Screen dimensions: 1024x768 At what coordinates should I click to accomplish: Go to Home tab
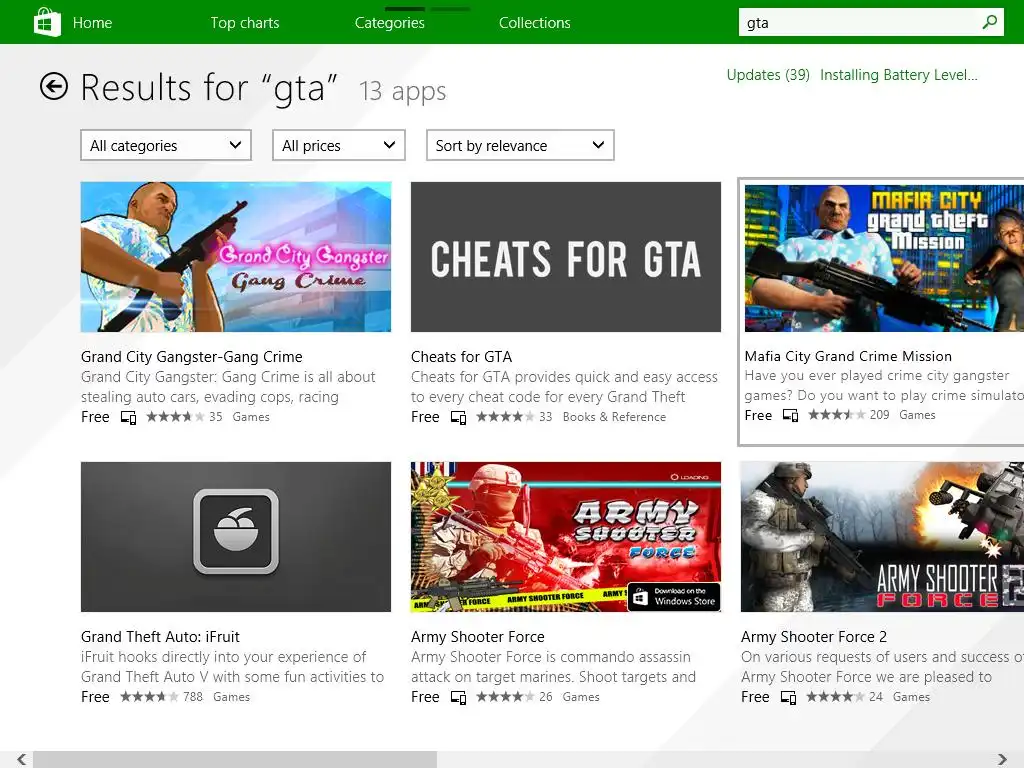click(92, 23)
